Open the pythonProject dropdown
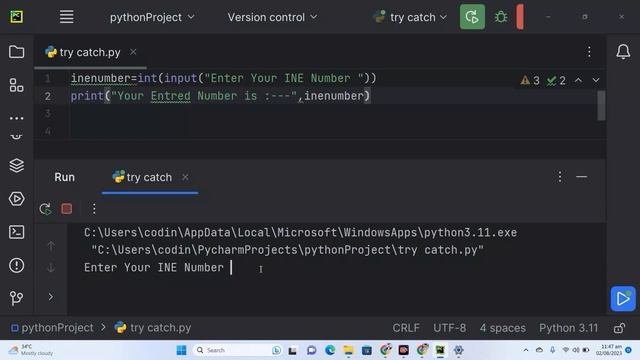Viewport: 640px width, 360px height. coord(152,17)
